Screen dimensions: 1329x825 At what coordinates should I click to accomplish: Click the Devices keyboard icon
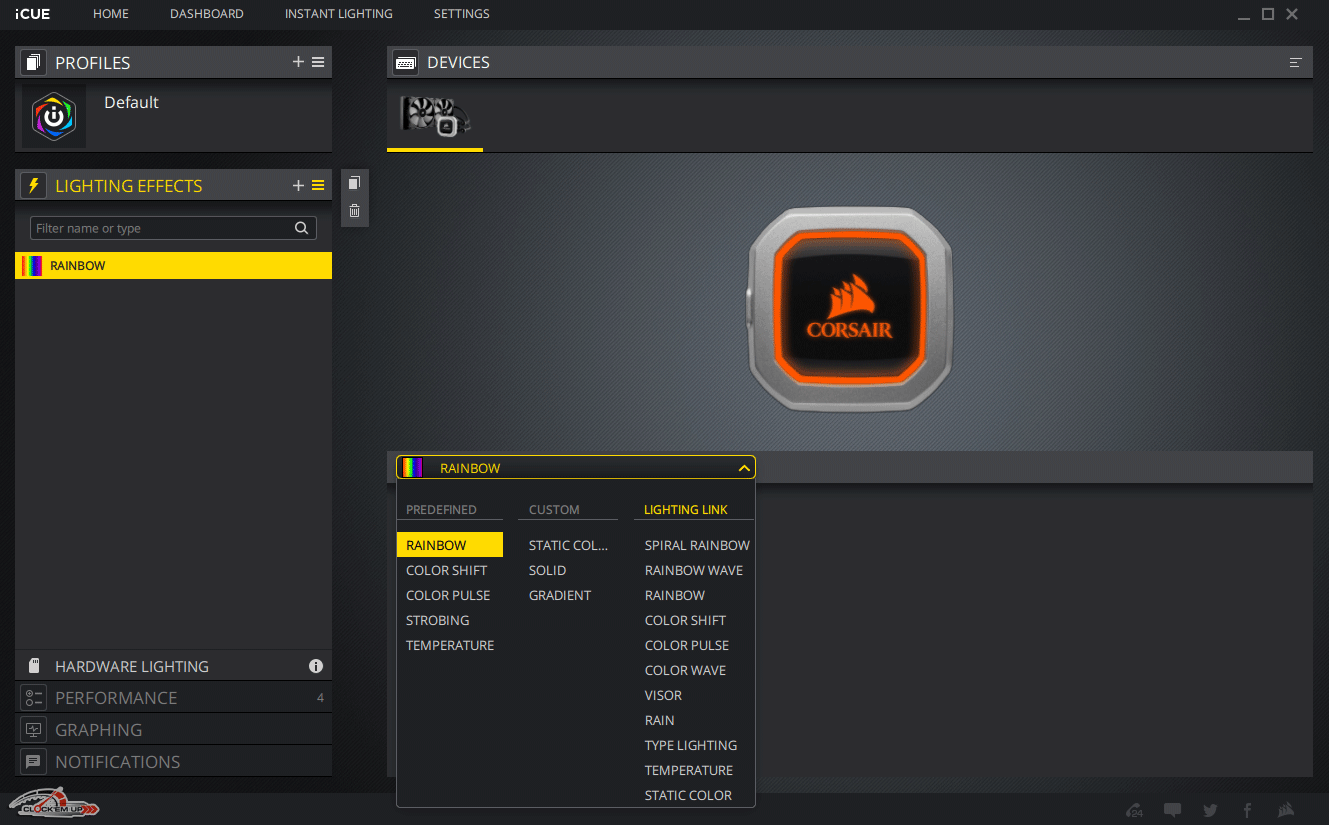[x=405, y=62]
